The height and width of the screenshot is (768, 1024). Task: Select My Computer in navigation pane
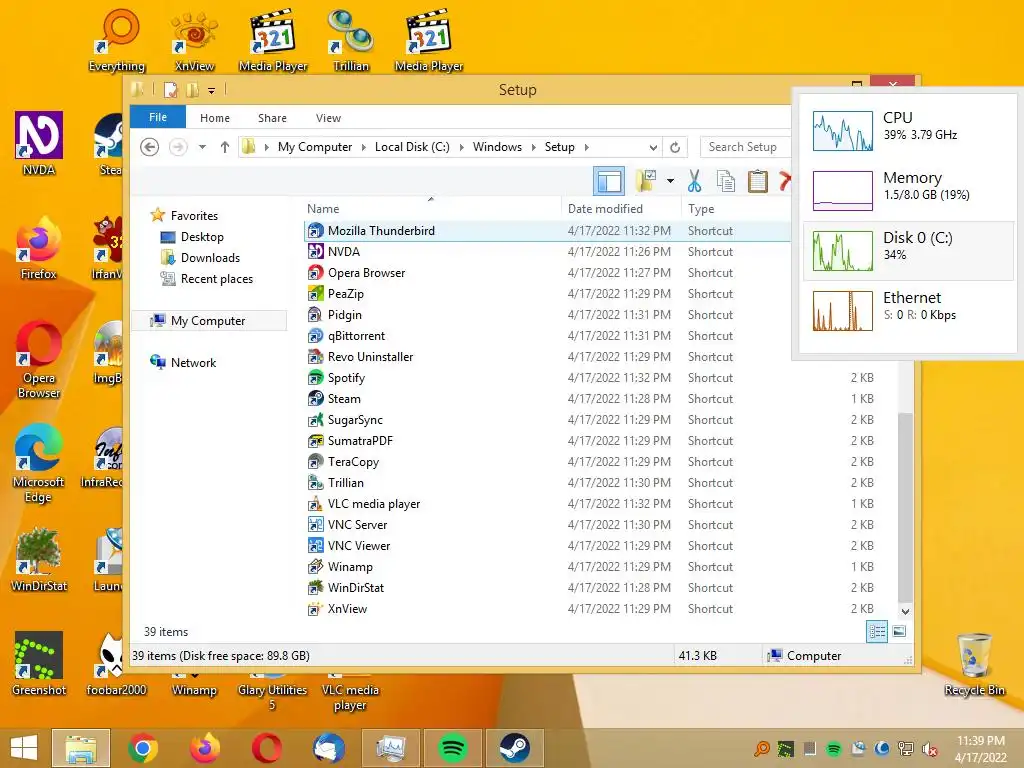pos(208,321)
